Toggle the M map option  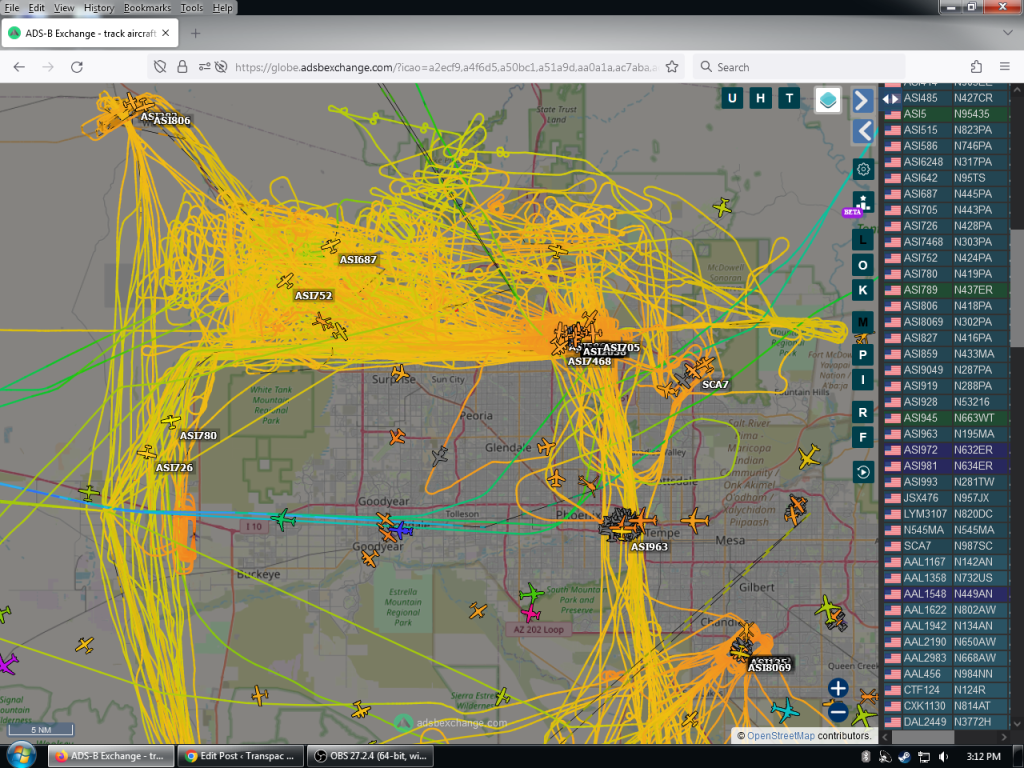[x=863, y=322]
